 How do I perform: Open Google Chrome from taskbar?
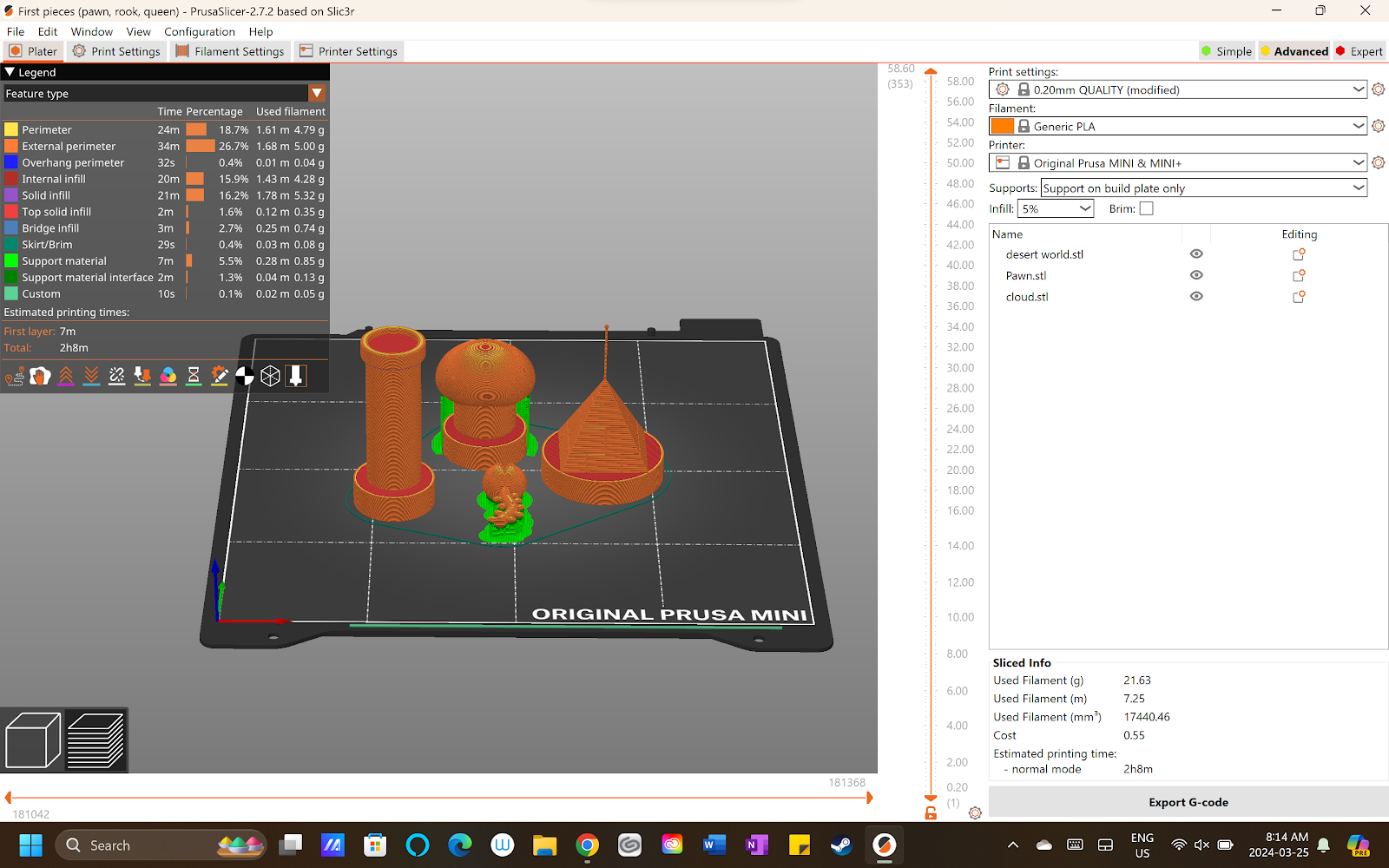point(588,845)
